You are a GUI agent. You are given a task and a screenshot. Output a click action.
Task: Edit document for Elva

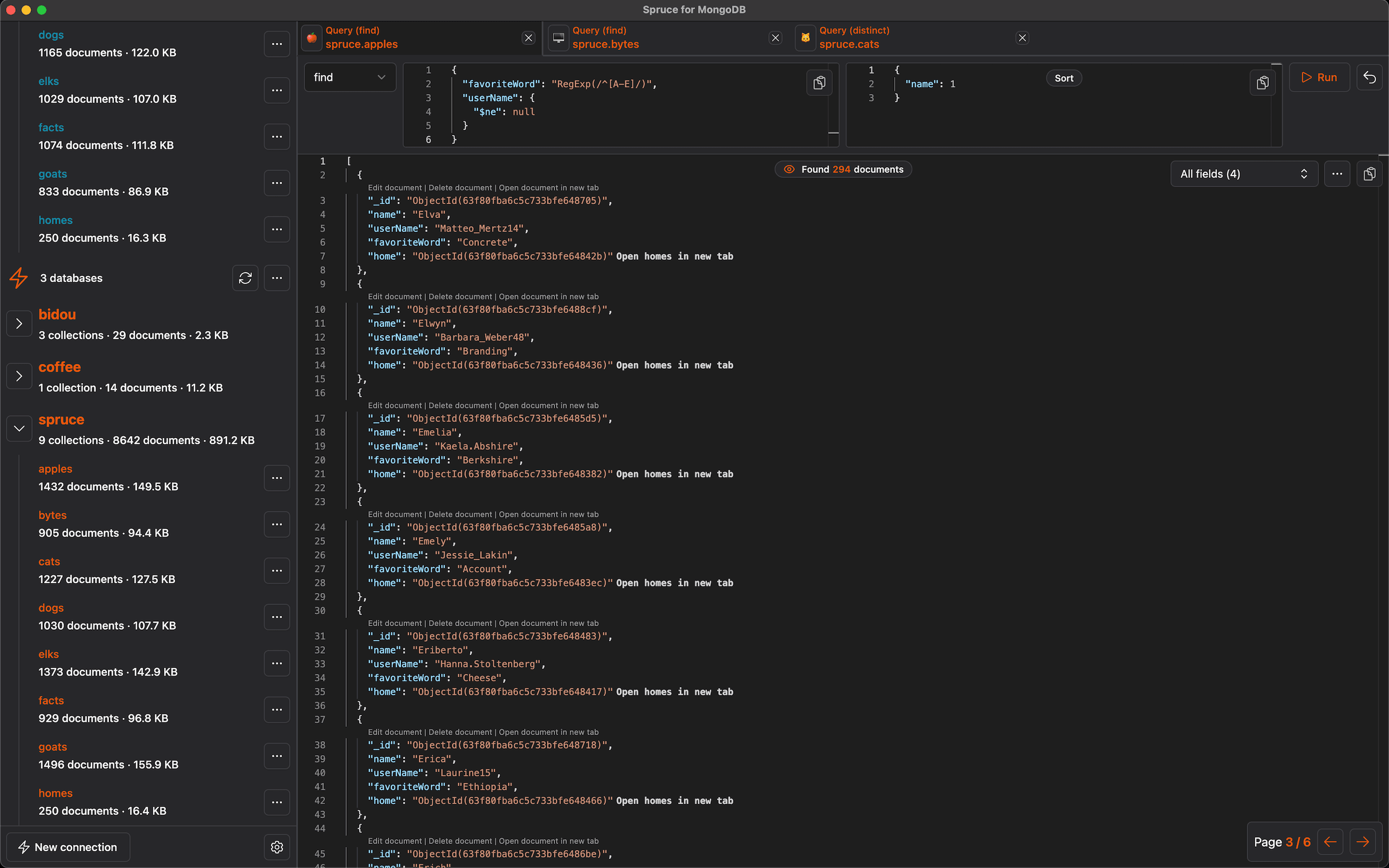[x=395, y=188]
